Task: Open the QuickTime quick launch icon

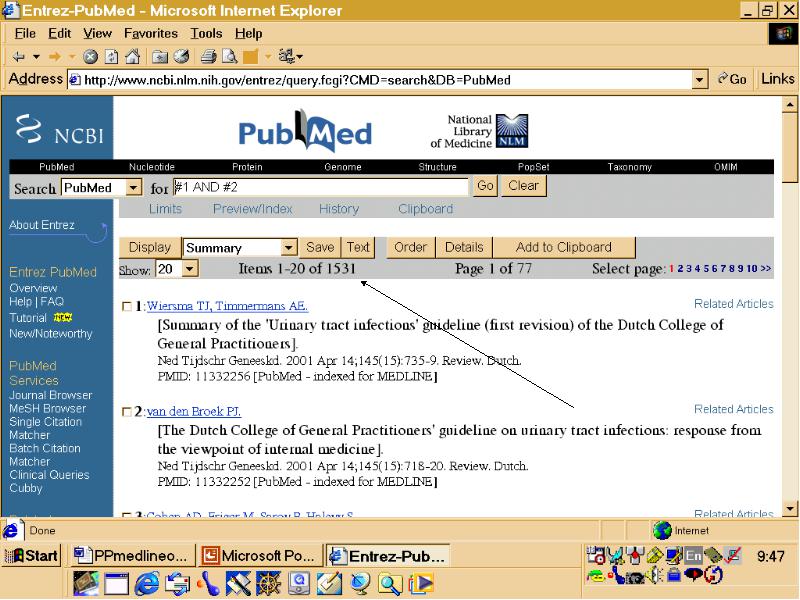Action: point(298,584)
